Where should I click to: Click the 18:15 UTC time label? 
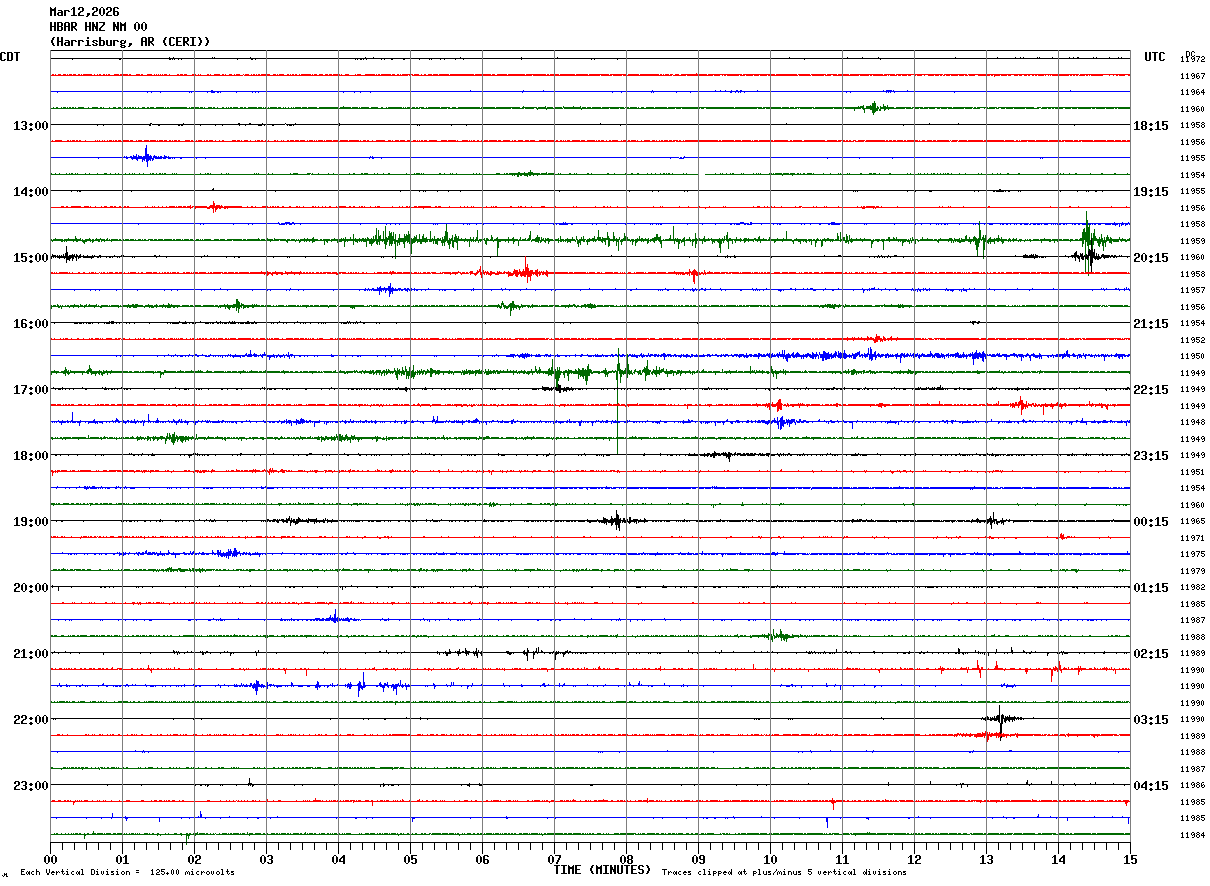point(1151,126)
